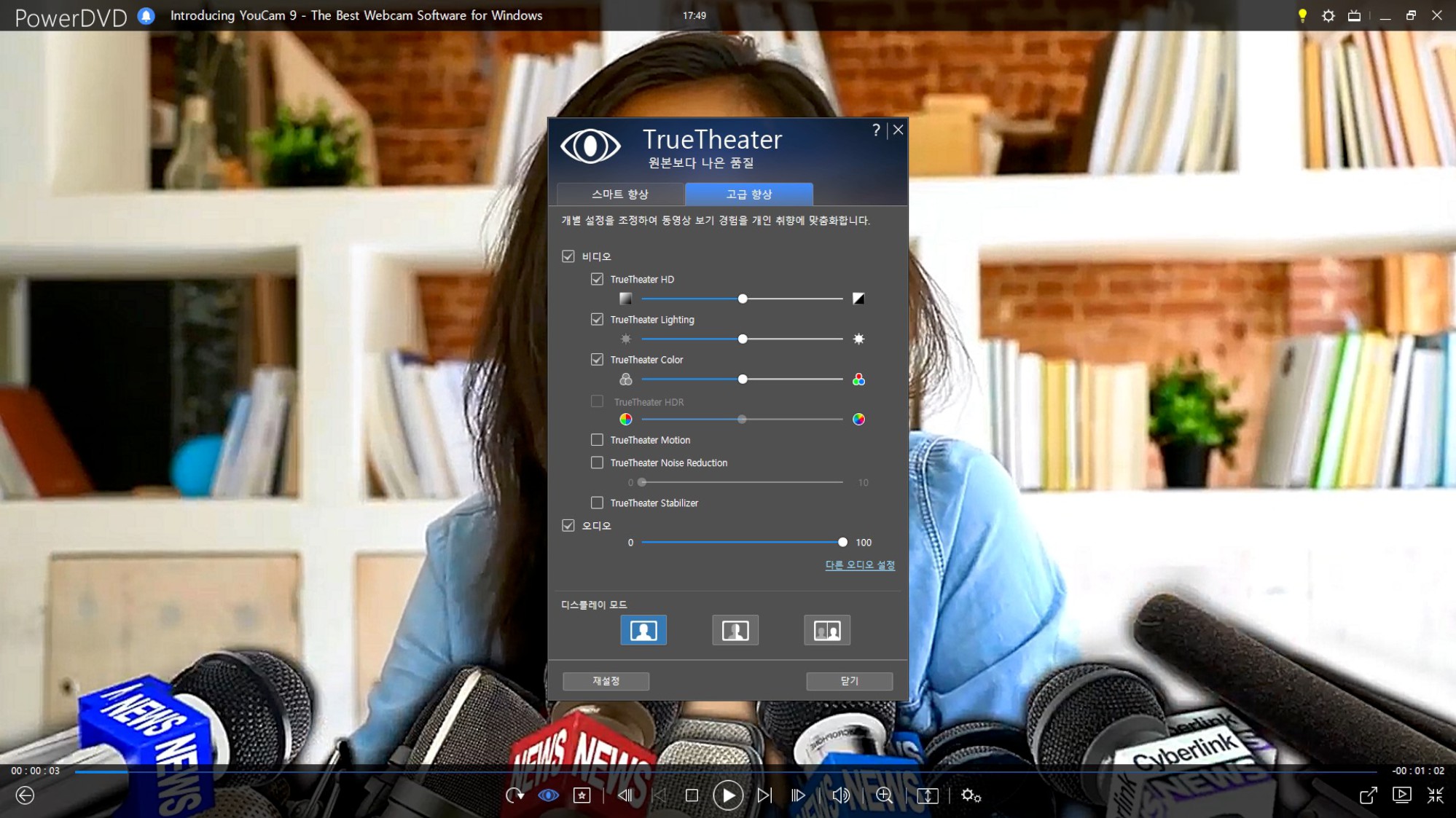This screenshot has height=818, width=1456.
Task: Click the TrueTheater Lighting slider handle
Action: [743, 339]
